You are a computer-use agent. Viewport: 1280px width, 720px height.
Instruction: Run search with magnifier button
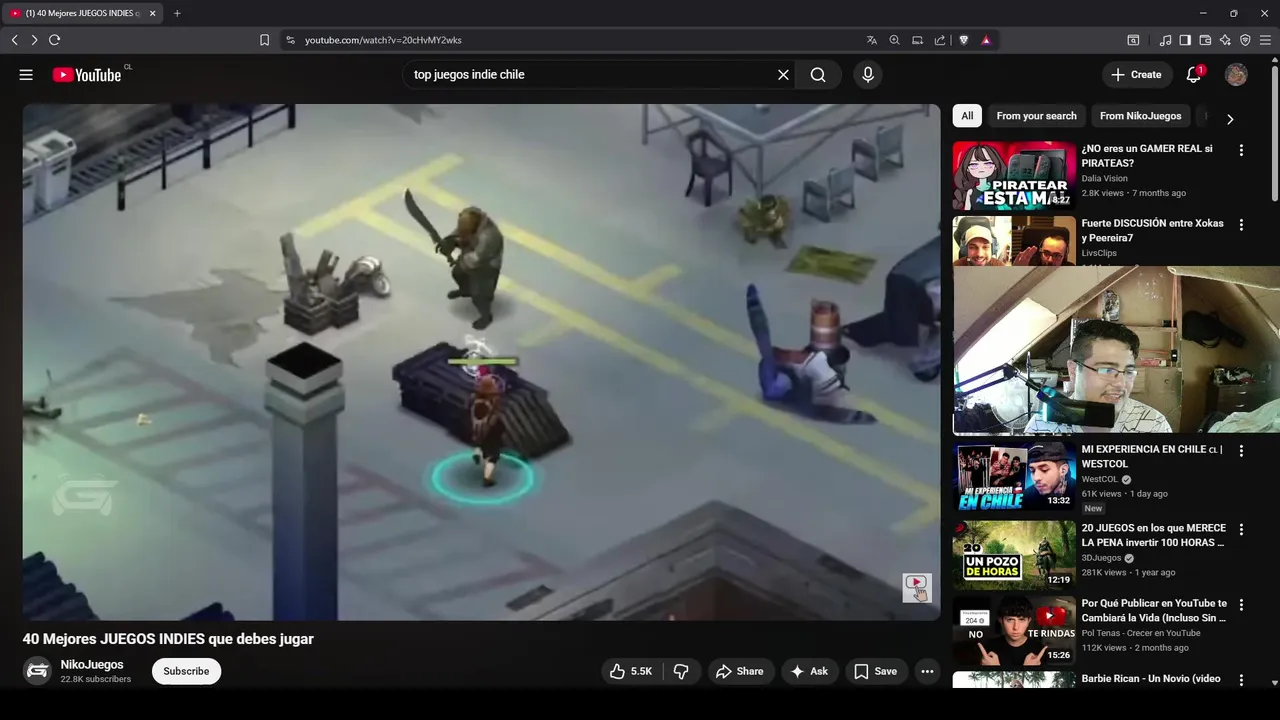coord(818,75)
